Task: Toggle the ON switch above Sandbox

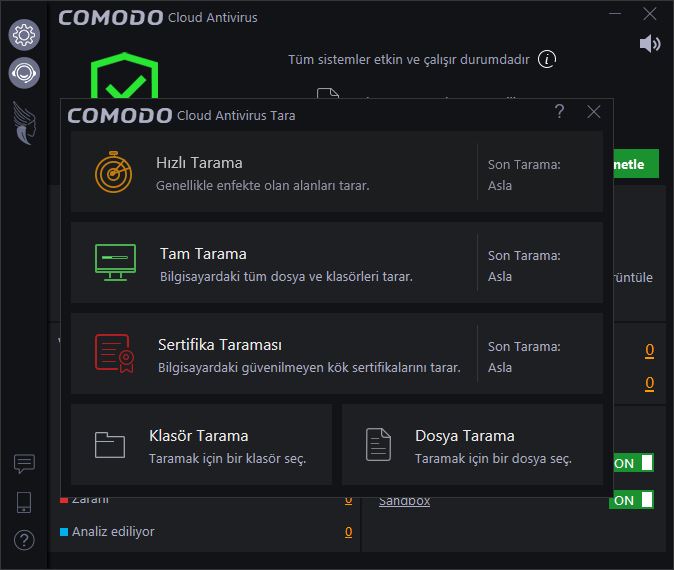Action: pyautogui.click(x=634, y=463)
